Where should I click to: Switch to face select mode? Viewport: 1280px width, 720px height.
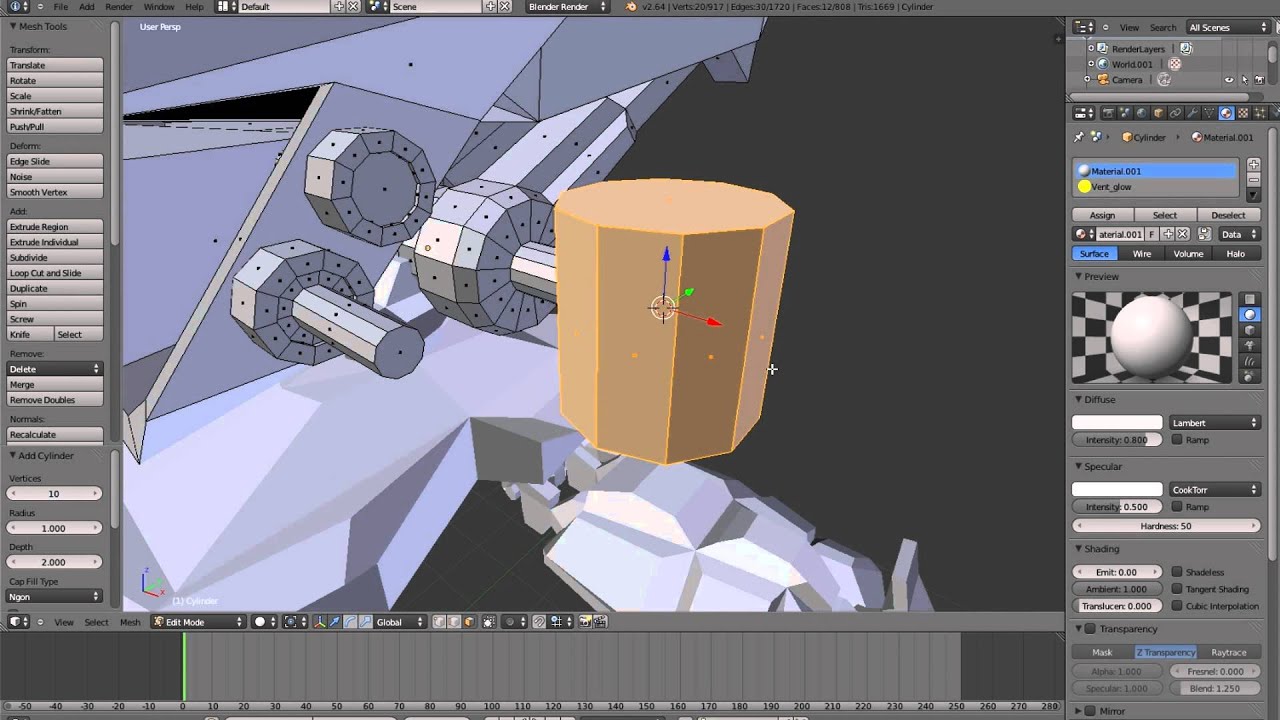[x=469, y=622]
